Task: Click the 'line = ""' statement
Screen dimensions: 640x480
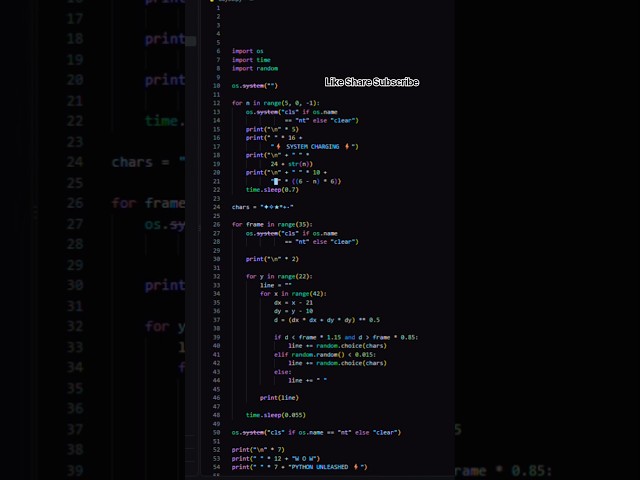Action: pyautogui.click(x=276, y=285)
